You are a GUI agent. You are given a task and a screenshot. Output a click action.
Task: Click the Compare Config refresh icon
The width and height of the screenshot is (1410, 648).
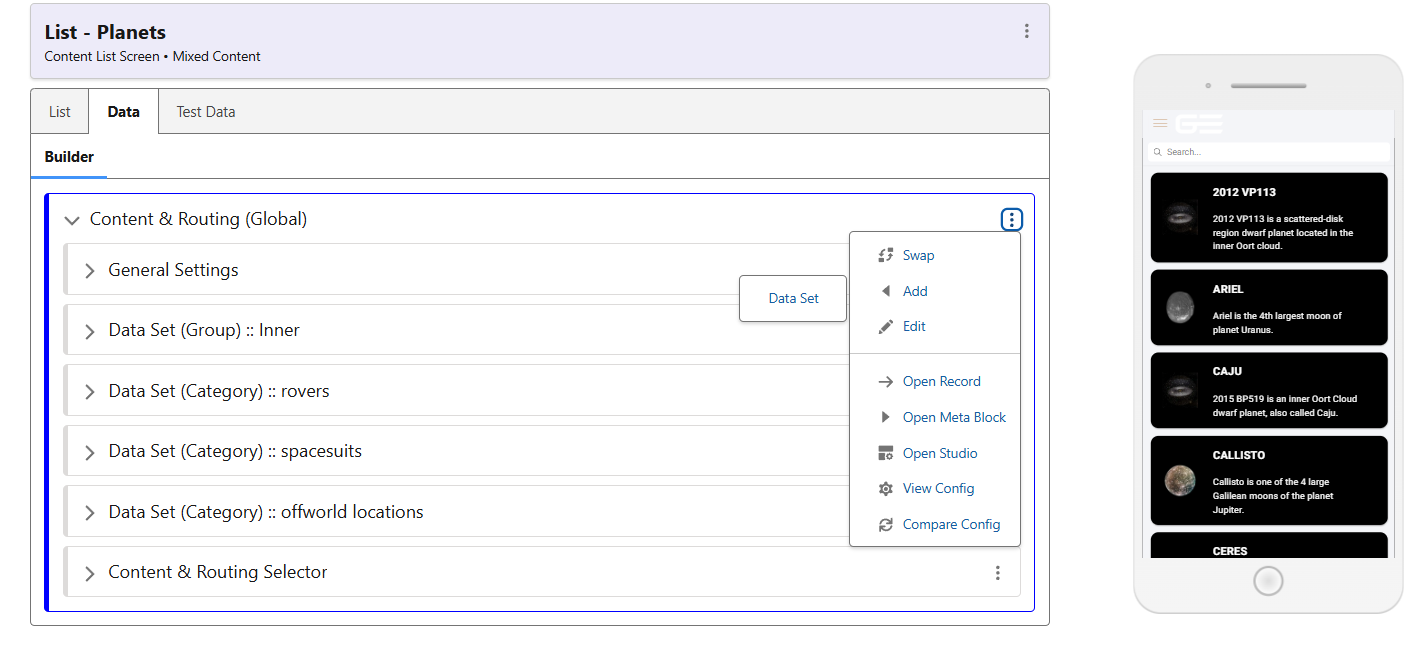point(885,525)
